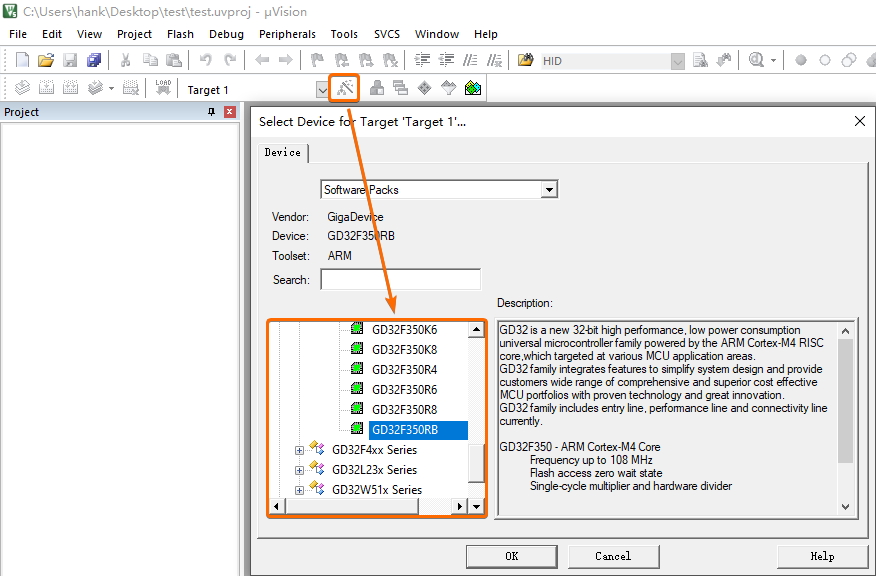Image resolution: width=876 pixels, height=576 pixels.
Task: Click the Translate file icon on the build toolbar
Action: coord(22,88)
